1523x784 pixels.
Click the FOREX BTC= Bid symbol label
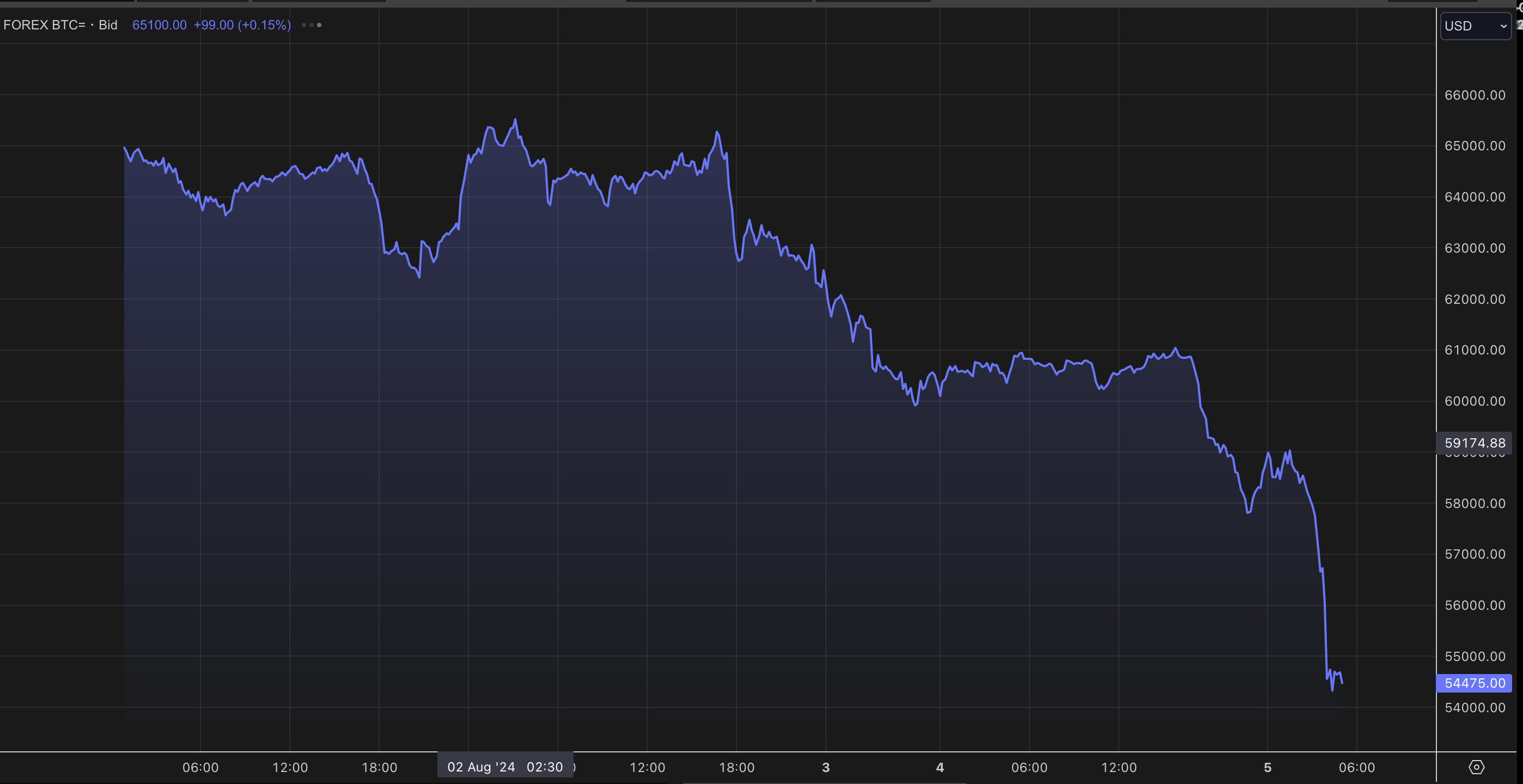(60, 25)
